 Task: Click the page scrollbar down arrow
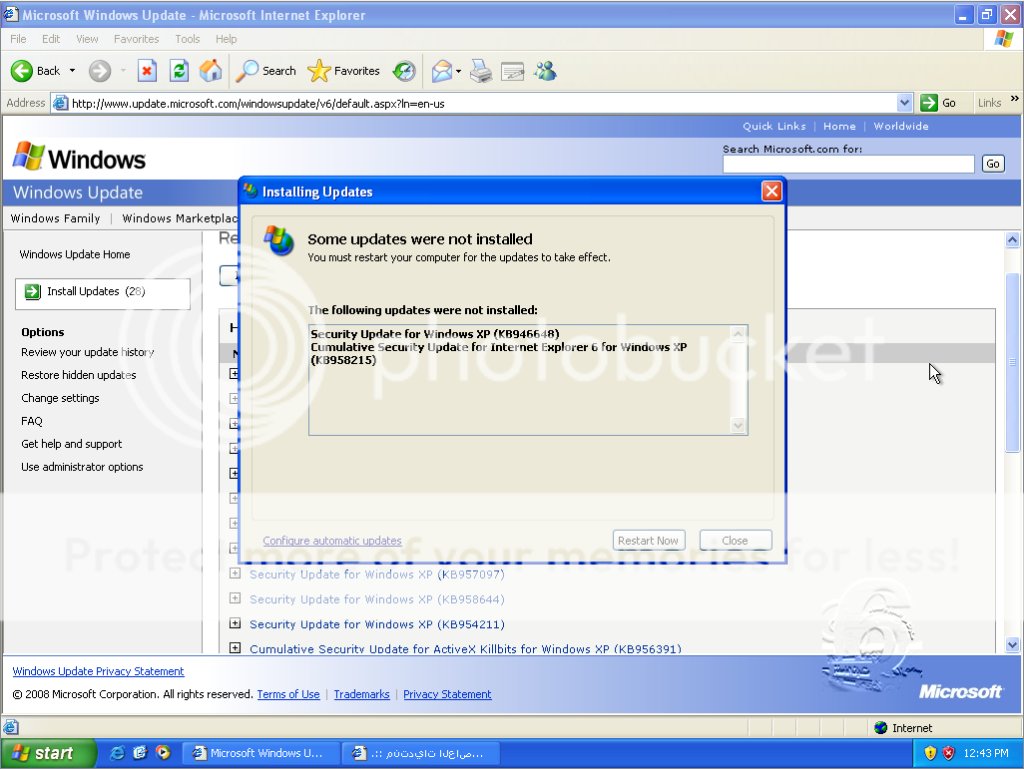click(x=1012, y=645)
